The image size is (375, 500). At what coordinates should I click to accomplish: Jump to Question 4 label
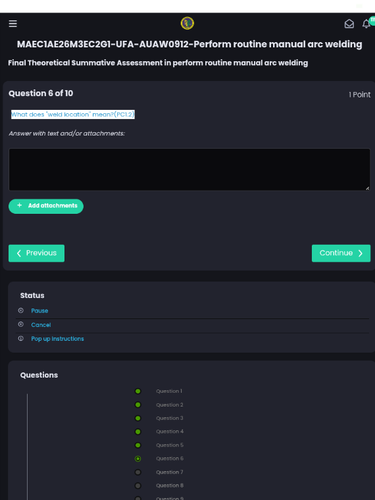(170, 431)
